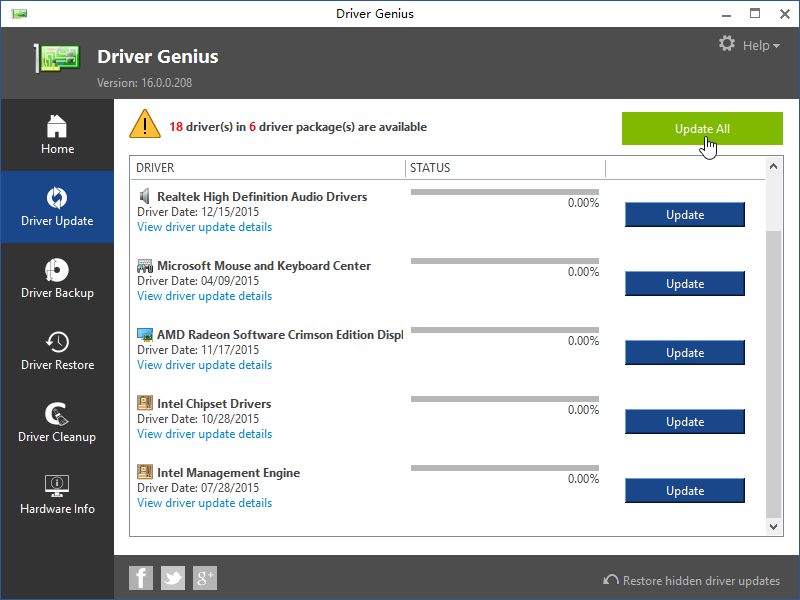Click the Realtek driver progress bar
The width and height of the screenshot is (800, 600).
(x=506, y=191)
